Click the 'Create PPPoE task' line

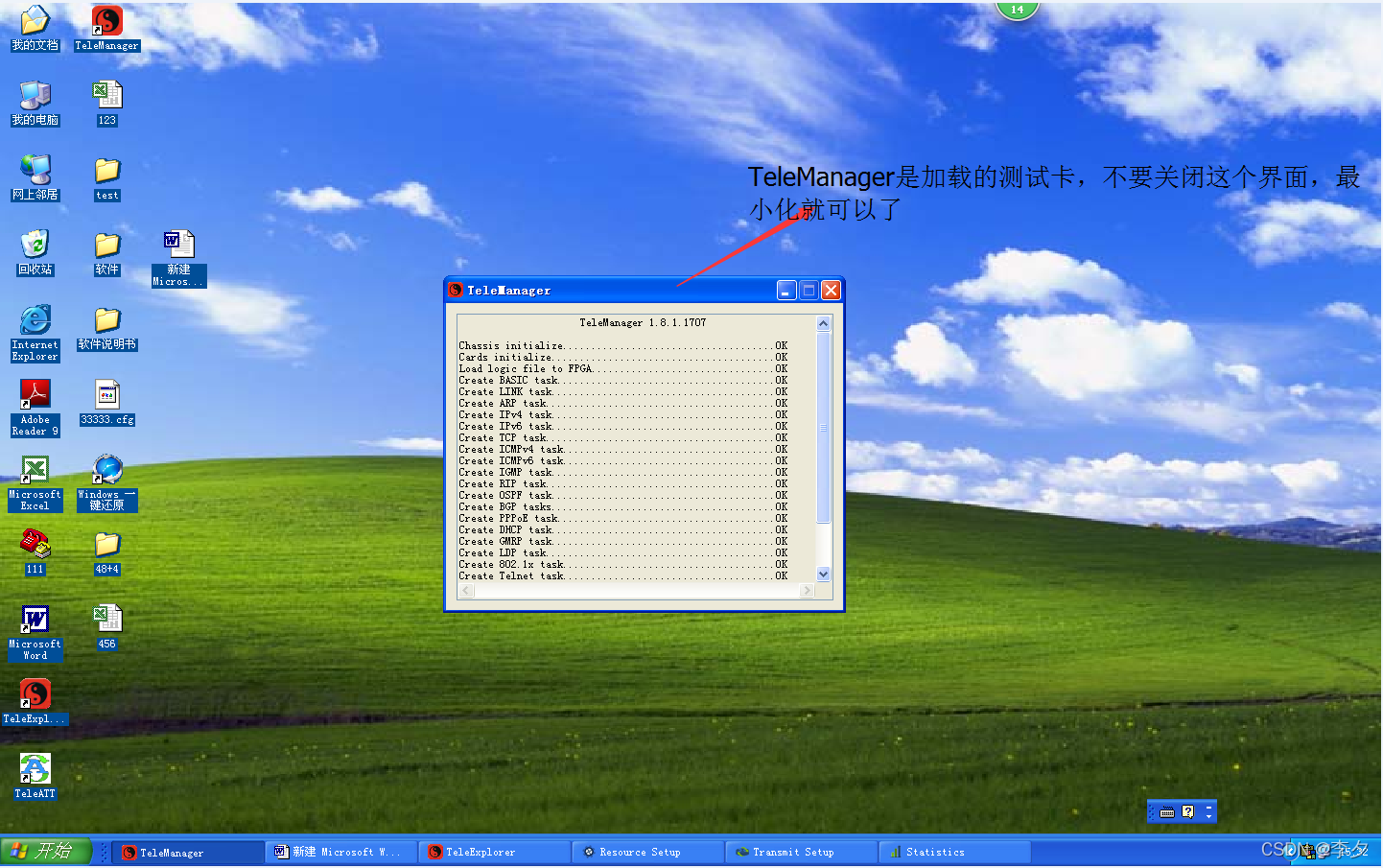point(623,519)
